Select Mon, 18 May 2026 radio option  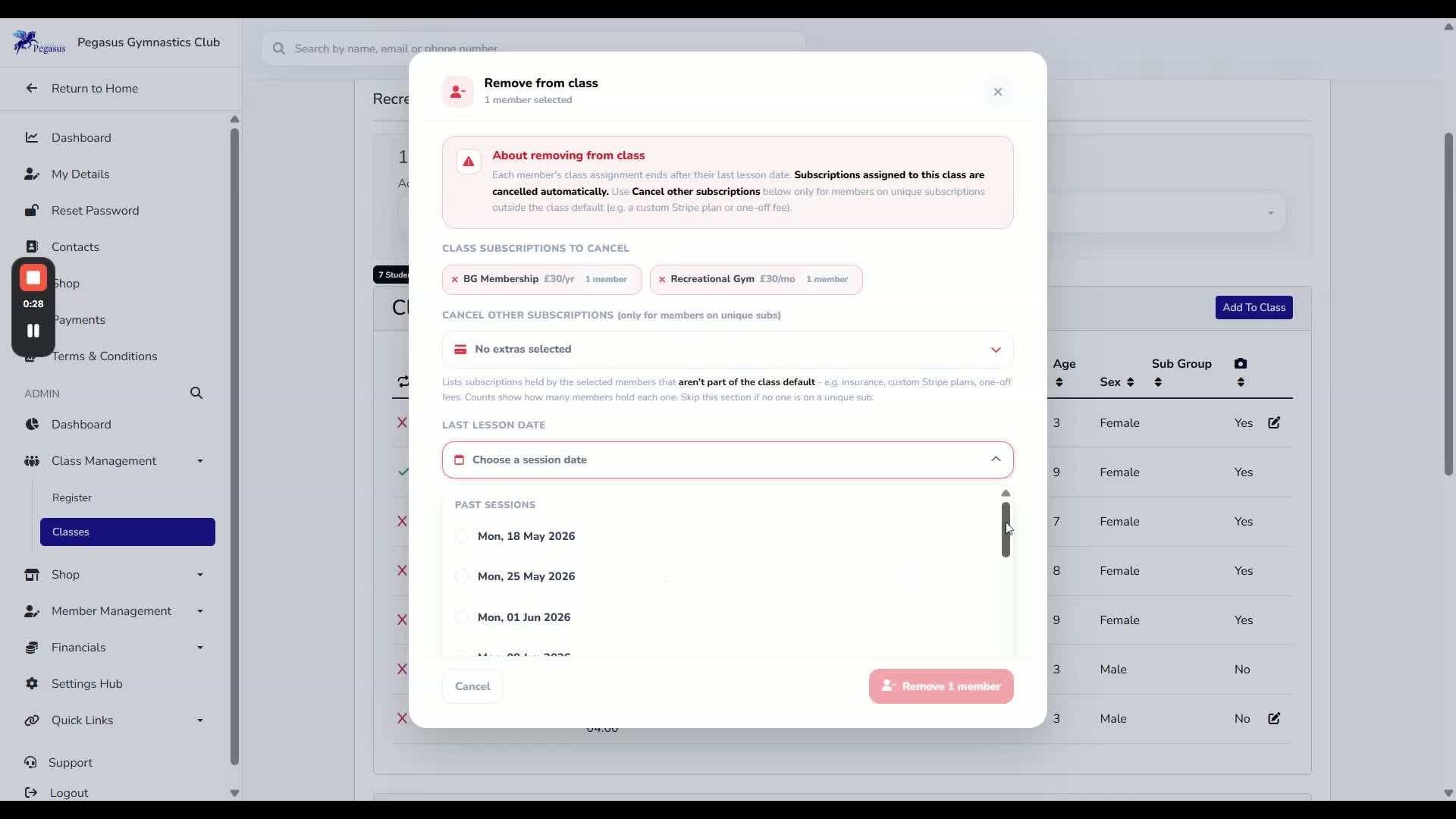coord(462,537)
